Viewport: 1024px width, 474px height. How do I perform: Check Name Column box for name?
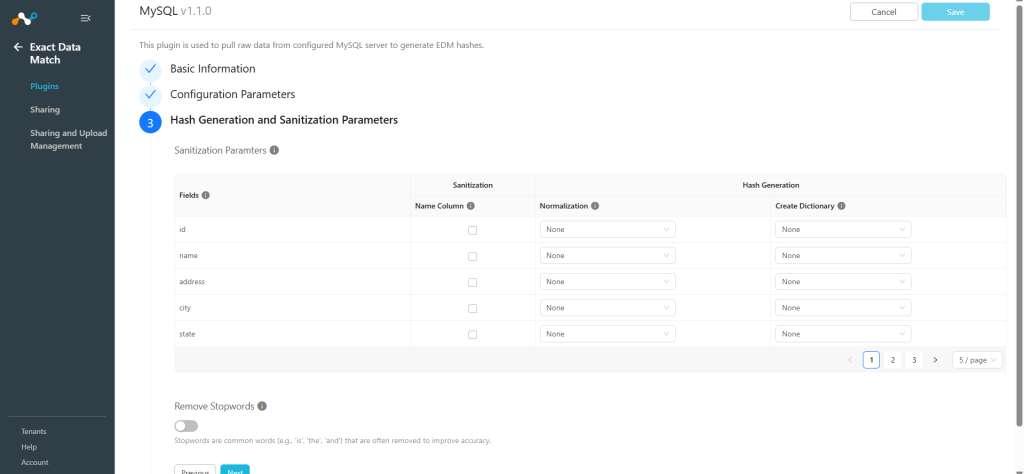(473, 257)
